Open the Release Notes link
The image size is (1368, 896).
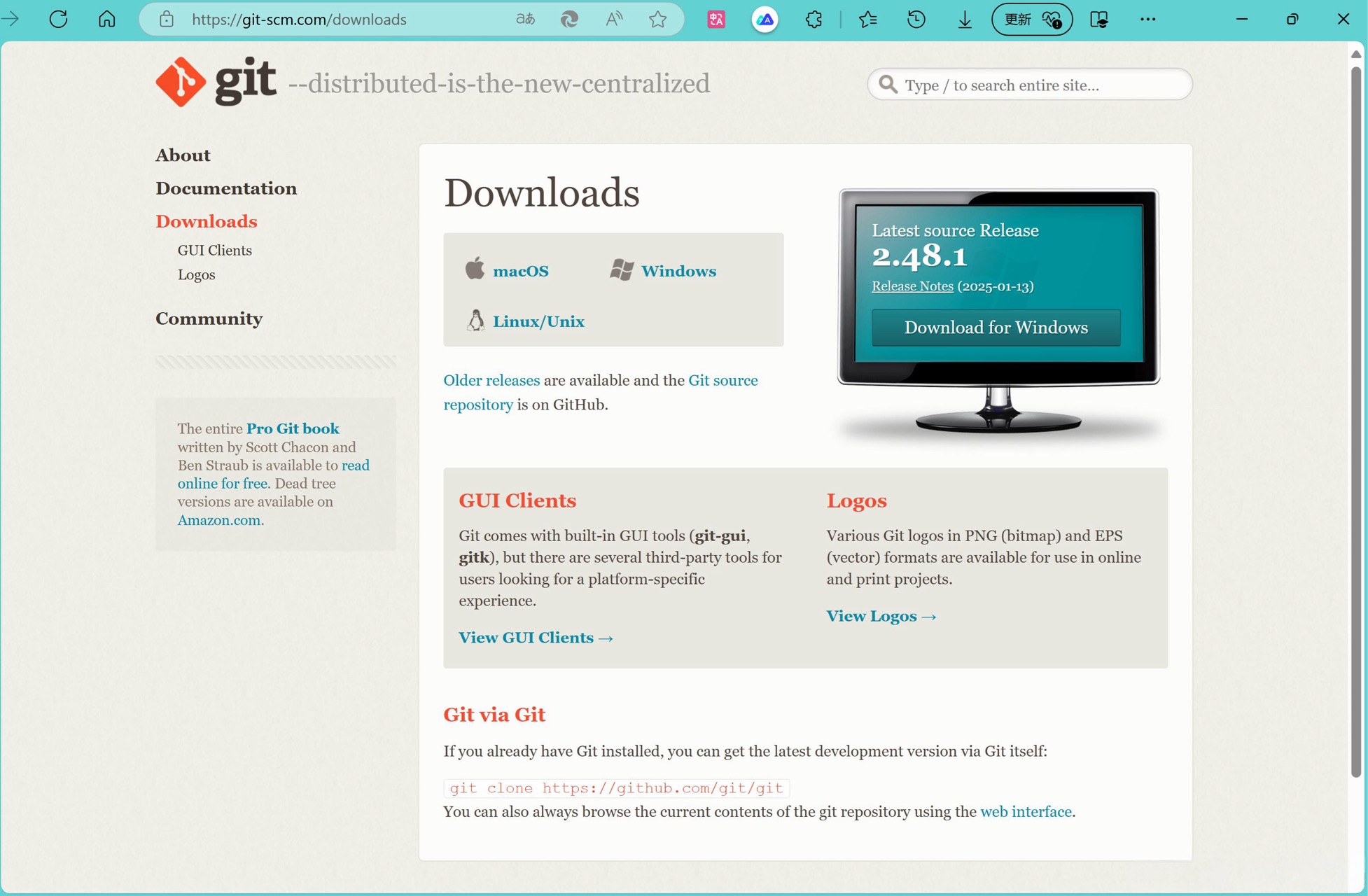pyautogui.click(x=912, y=286)
